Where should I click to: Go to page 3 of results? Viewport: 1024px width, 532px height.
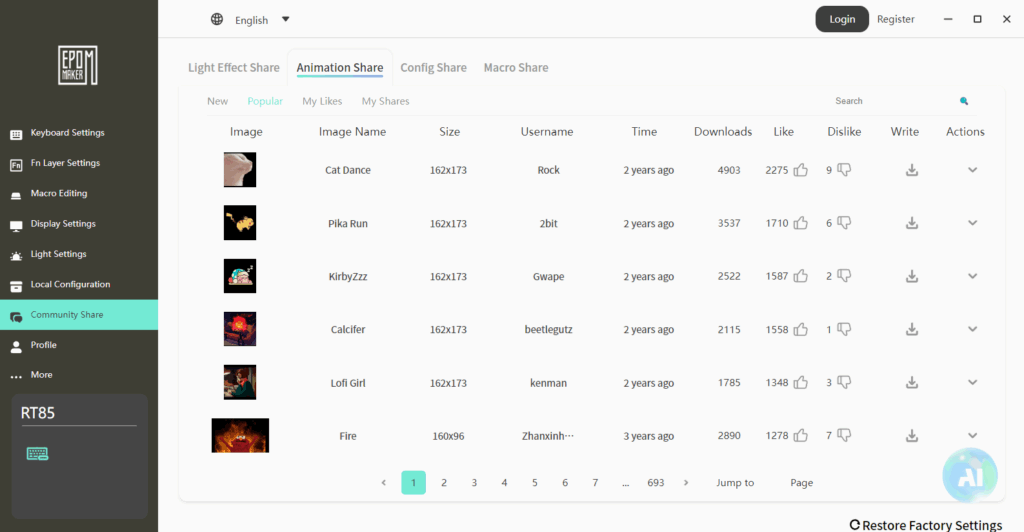(x=474, y=482)
